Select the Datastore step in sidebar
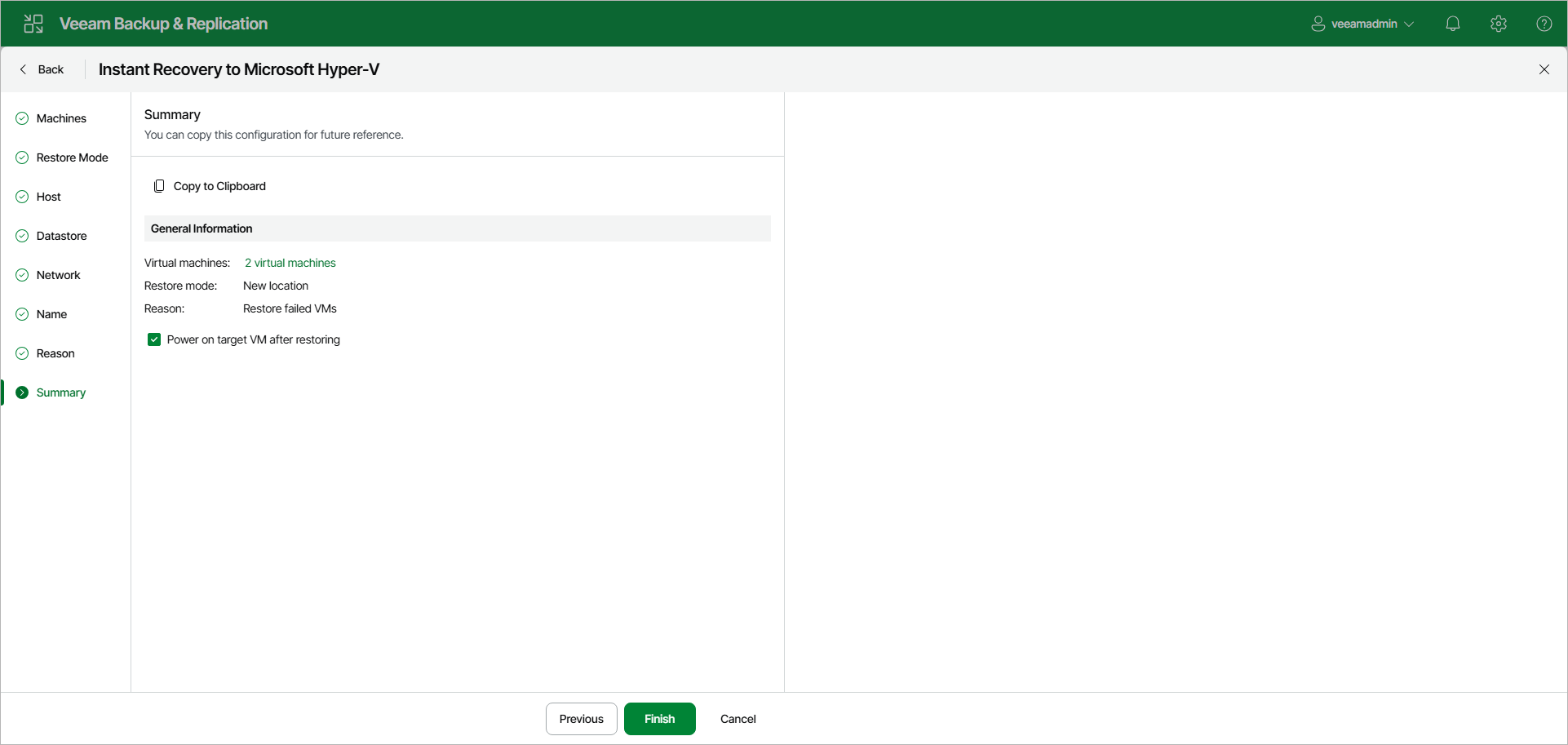The height and width of the screenshot is (745, 1568). 62,236
